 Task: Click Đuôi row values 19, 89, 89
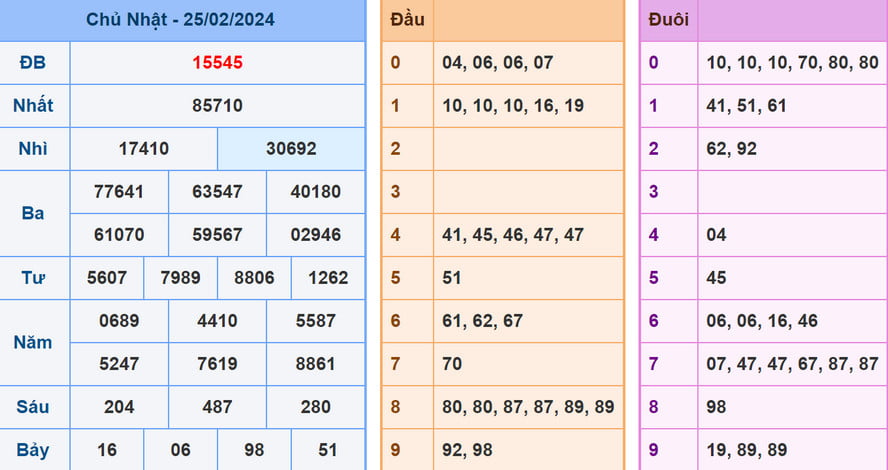745,450
